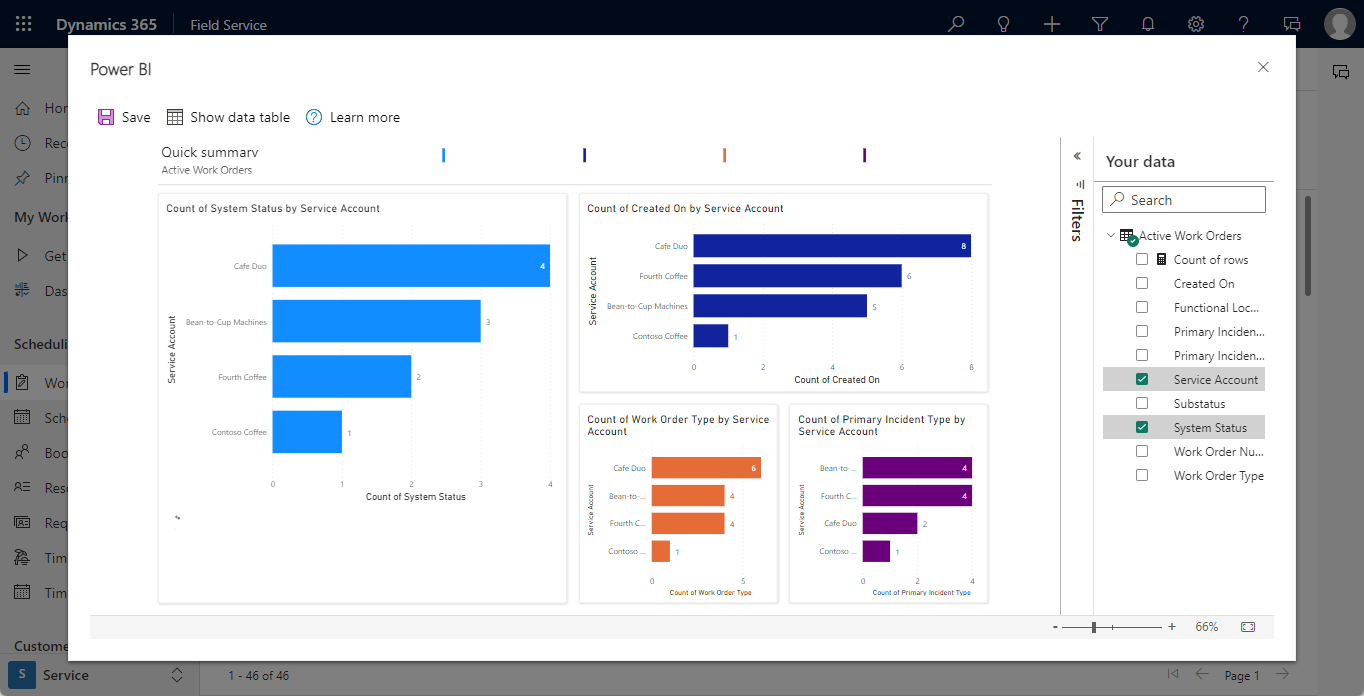
Task: Go to next page with right arrow
Action: point(1281,675)
